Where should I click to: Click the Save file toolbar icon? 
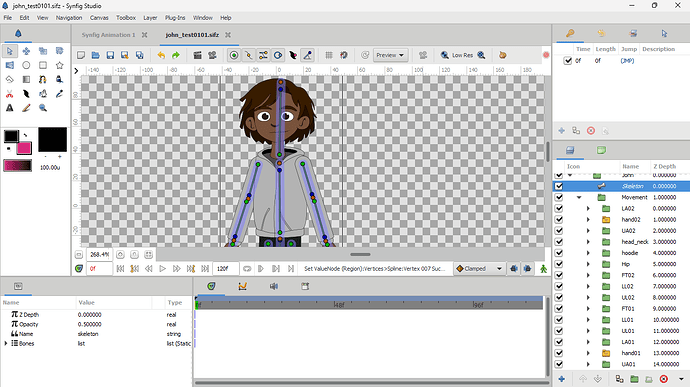110,55
